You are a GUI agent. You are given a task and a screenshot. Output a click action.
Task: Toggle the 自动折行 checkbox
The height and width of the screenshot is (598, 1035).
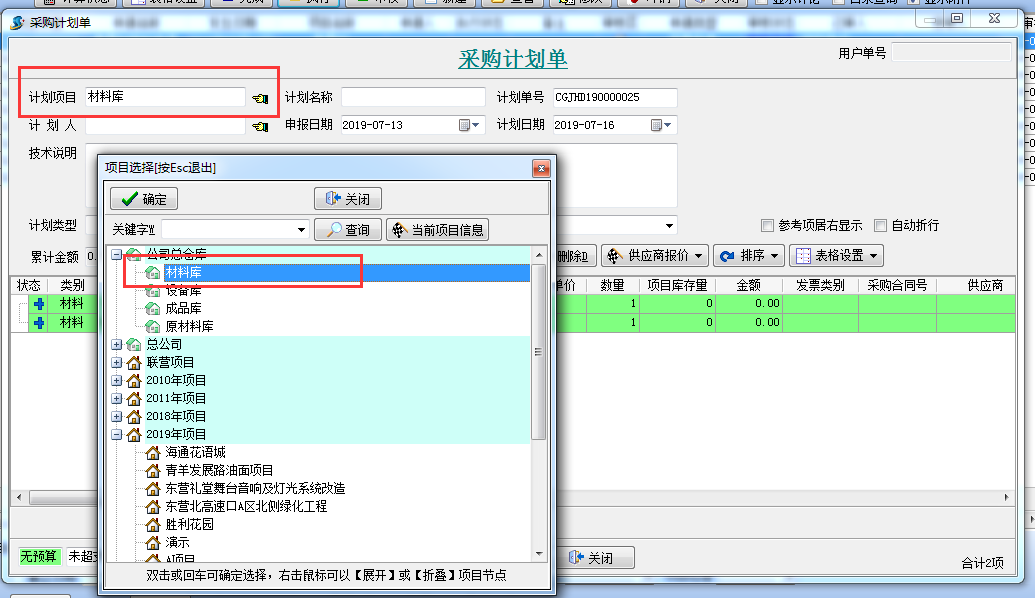[881, 225]
